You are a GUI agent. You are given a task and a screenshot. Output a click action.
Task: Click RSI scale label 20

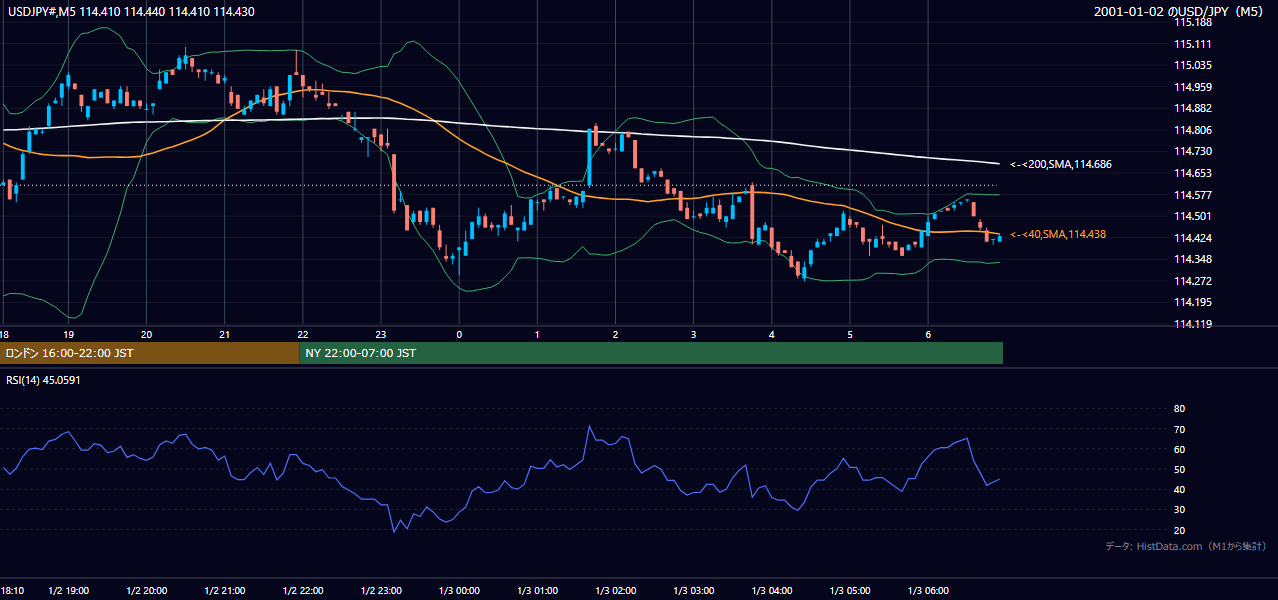pos(1179,531)
